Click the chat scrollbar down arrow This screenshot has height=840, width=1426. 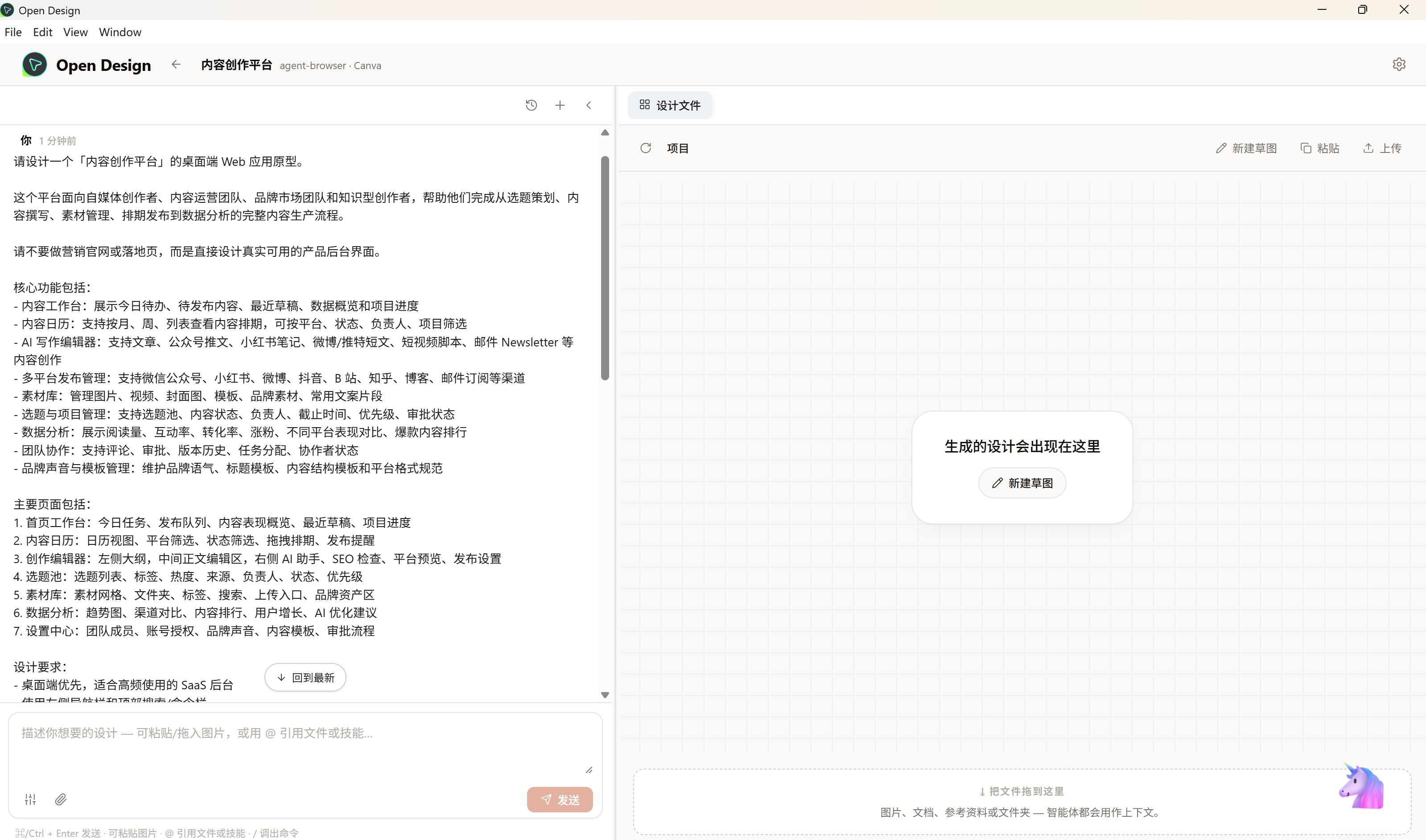click(x=605, y=695)
